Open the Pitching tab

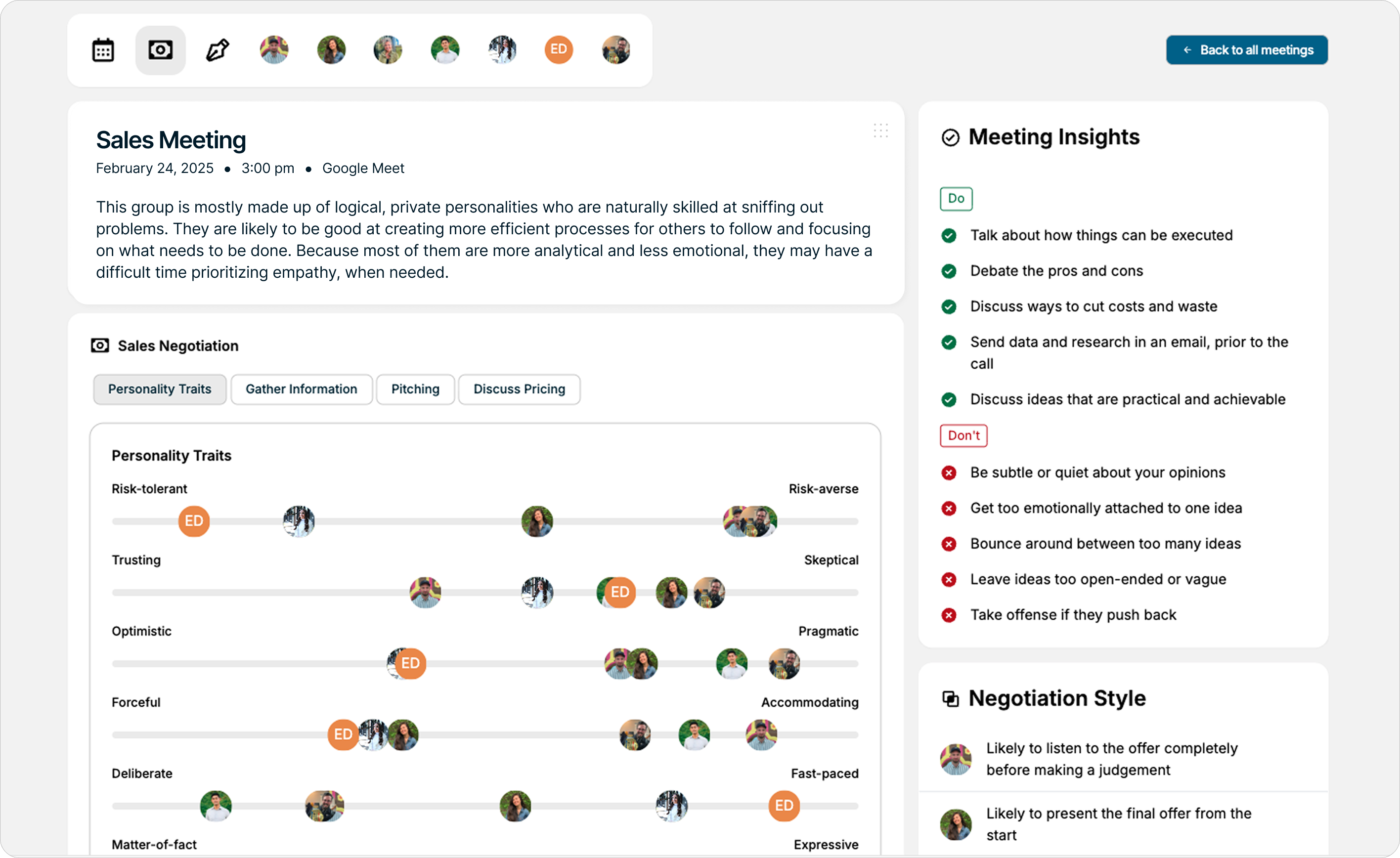(x=415, y=389)
